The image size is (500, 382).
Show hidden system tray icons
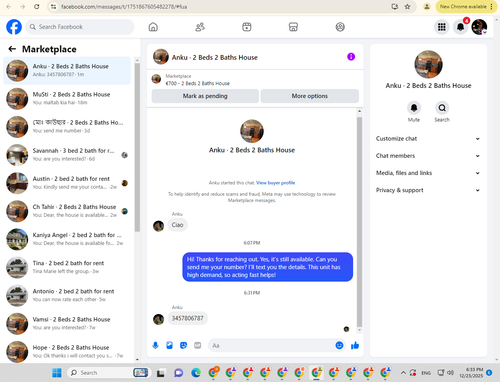(x=403, y=373)
